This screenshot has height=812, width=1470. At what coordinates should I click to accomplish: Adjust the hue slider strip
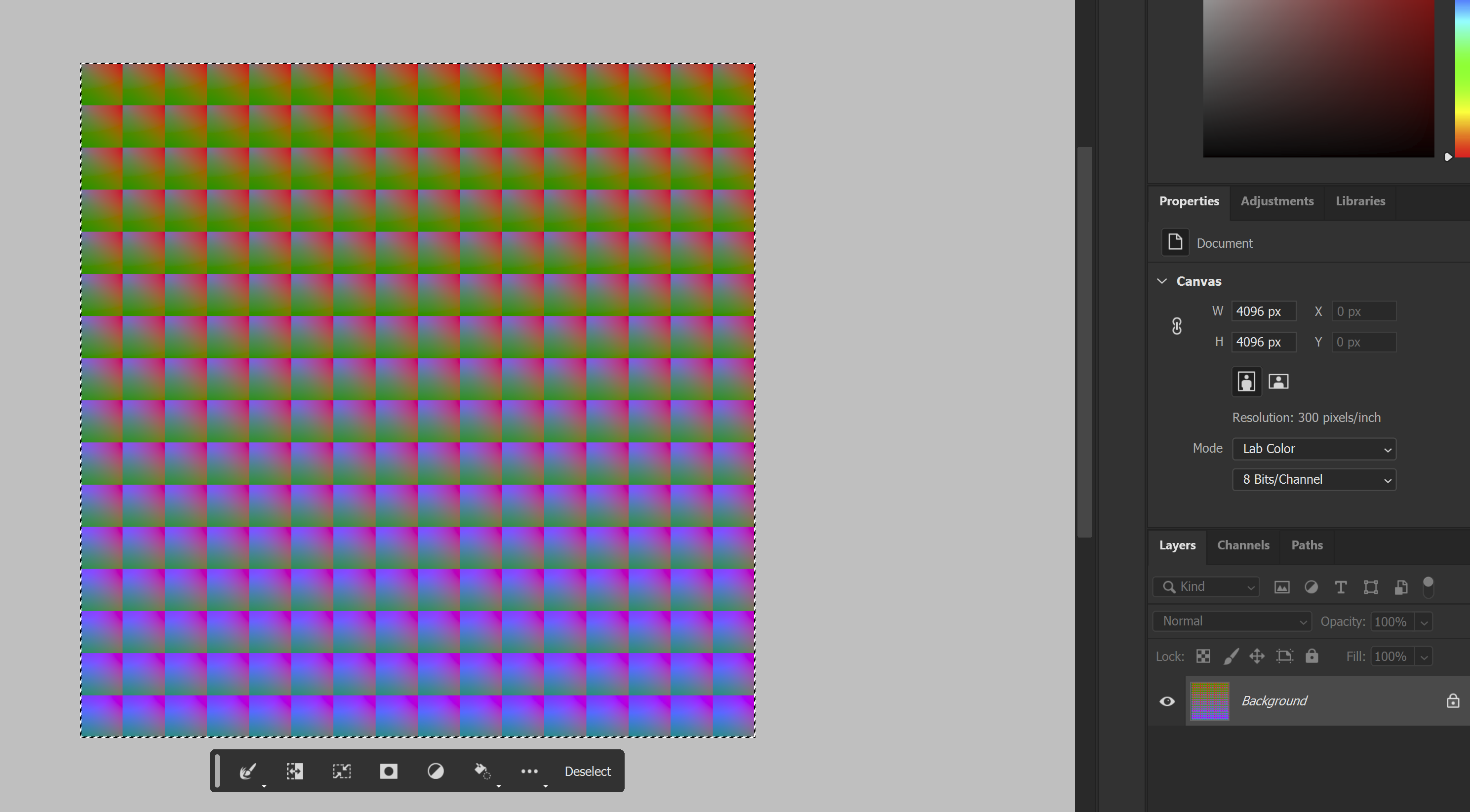(x=1462, y=78)
